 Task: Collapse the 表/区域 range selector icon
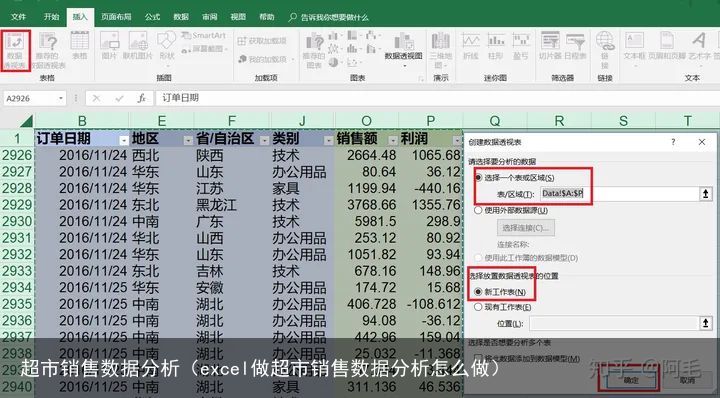pyautogui.click(x=705, y=194)
